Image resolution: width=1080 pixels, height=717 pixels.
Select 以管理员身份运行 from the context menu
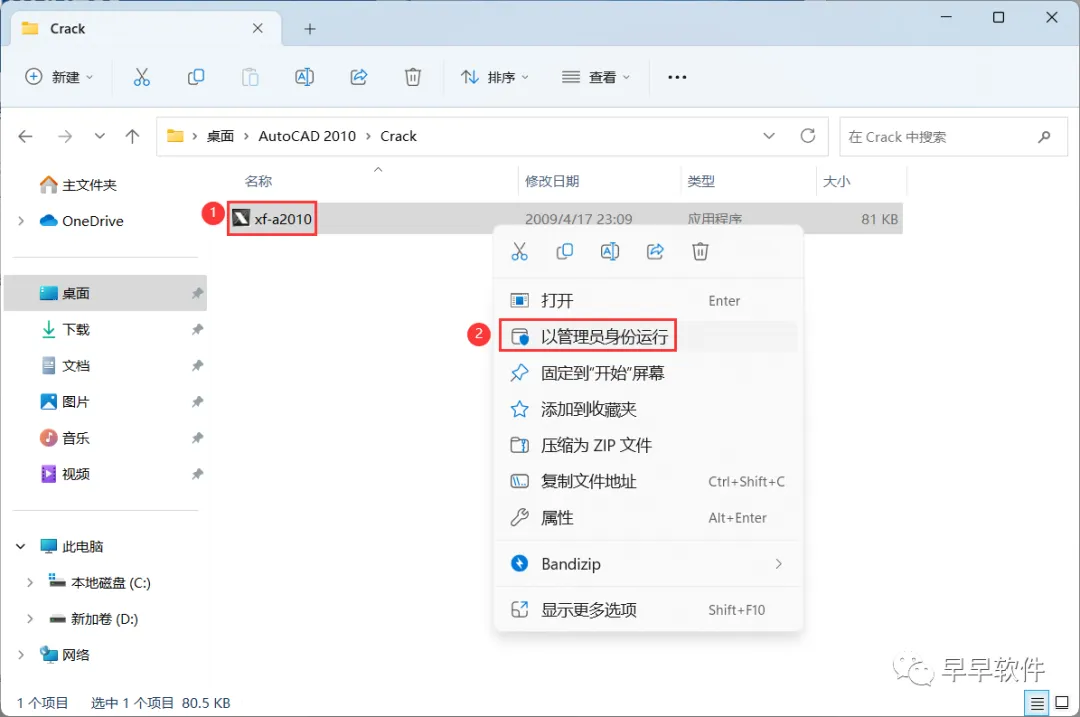pyautogui.click(x=648, y=337)
